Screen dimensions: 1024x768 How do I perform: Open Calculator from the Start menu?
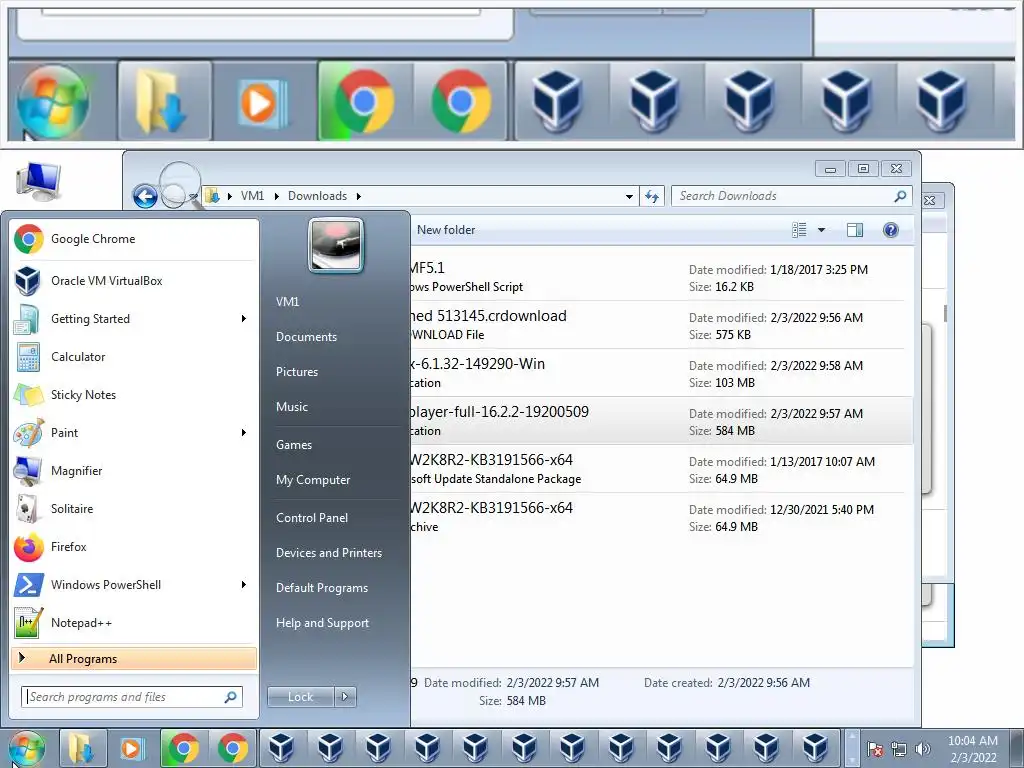[x=134, y=357]
